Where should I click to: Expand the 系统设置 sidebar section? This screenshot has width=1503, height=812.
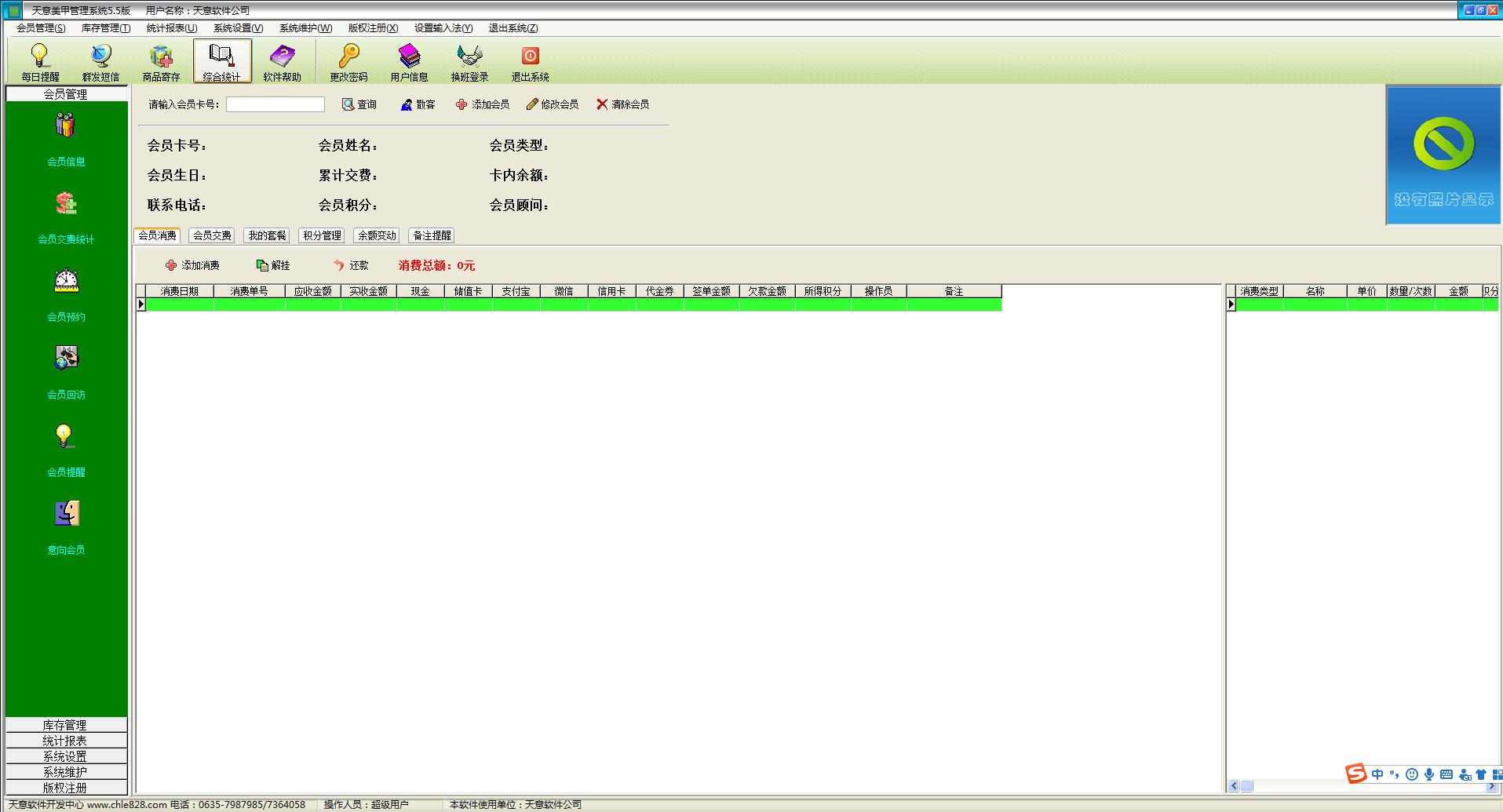click(x=66, y=756)
